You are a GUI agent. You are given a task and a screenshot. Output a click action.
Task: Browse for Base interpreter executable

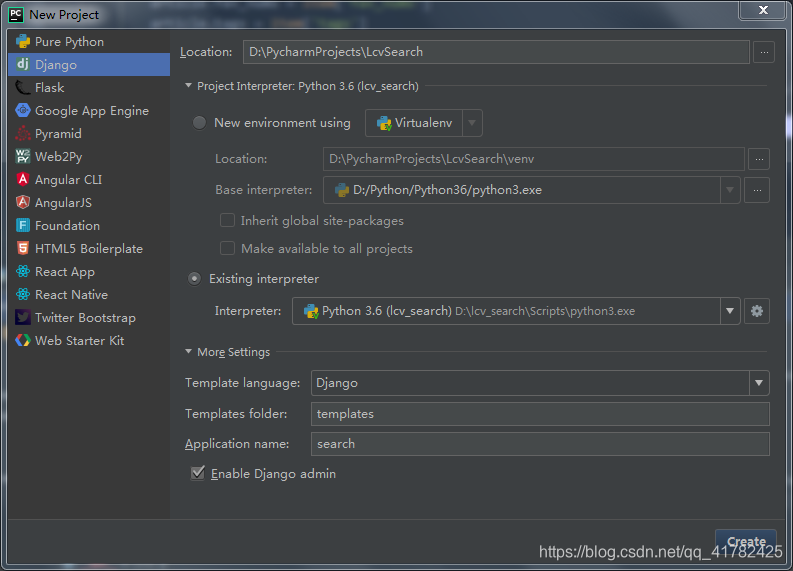click(757, 190)
